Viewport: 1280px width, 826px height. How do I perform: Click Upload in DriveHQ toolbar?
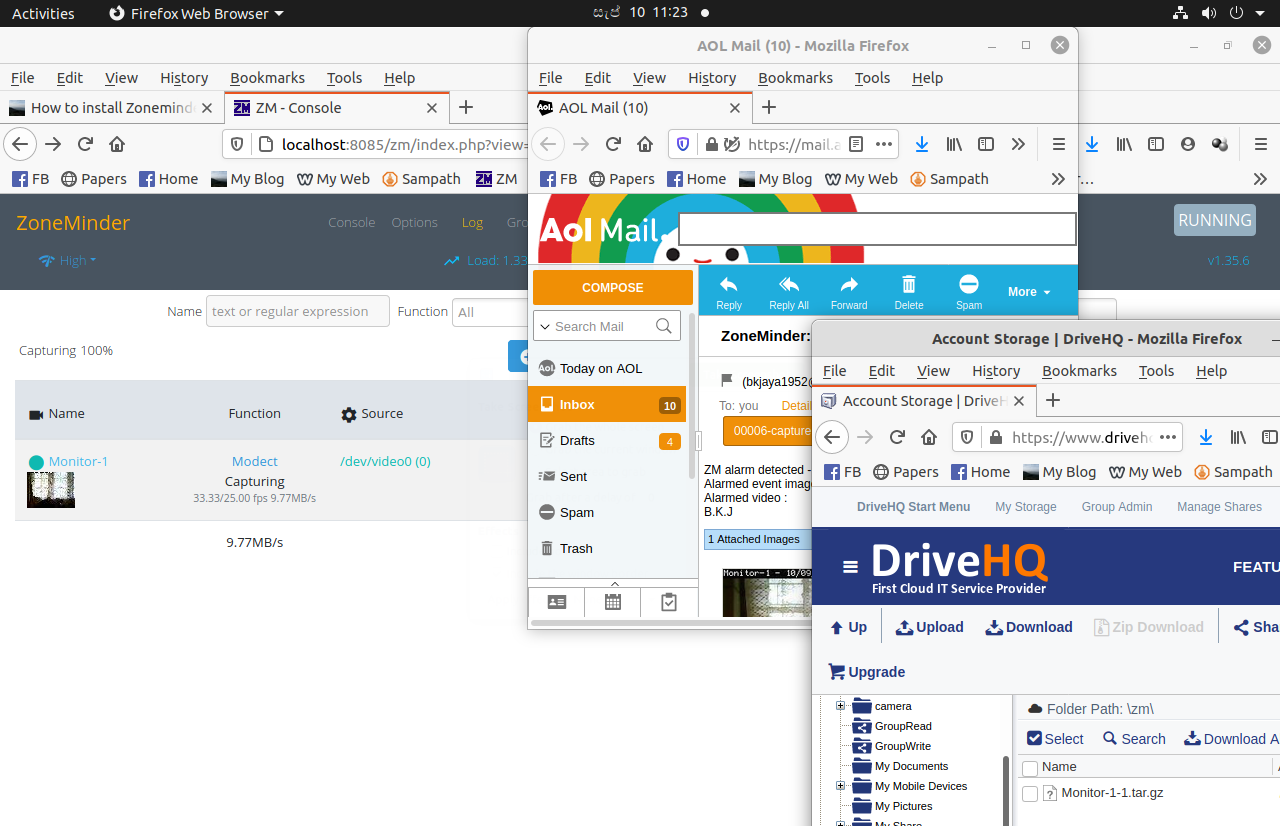click(929, 627)
